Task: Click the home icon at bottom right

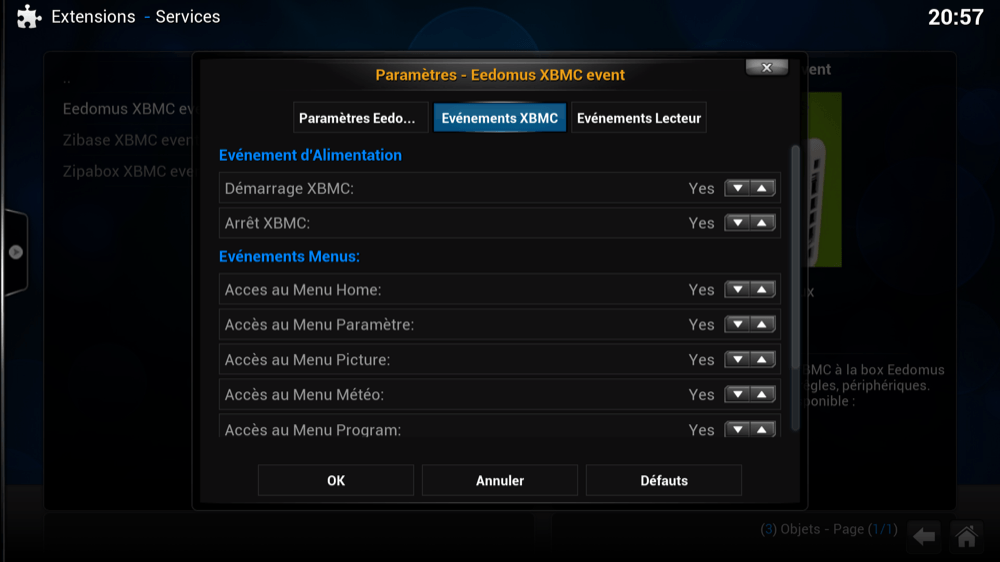Action: [x=966, y=536]
